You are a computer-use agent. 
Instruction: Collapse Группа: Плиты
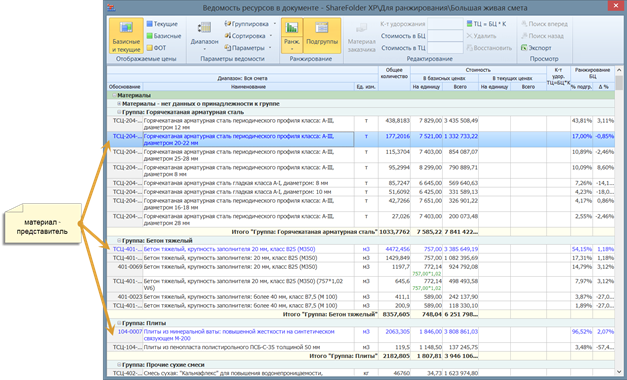pos(119,323)
